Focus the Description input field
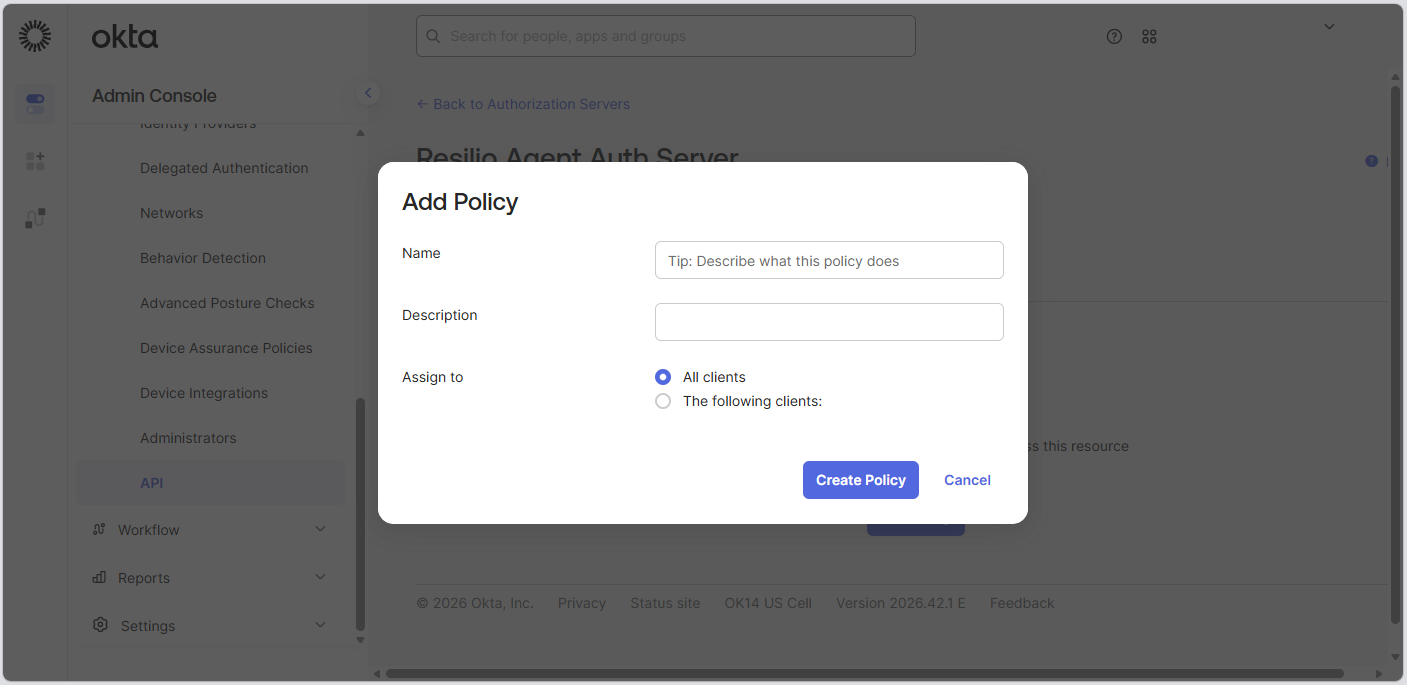Screen dimensions: 1407x685 pos(829,322)
